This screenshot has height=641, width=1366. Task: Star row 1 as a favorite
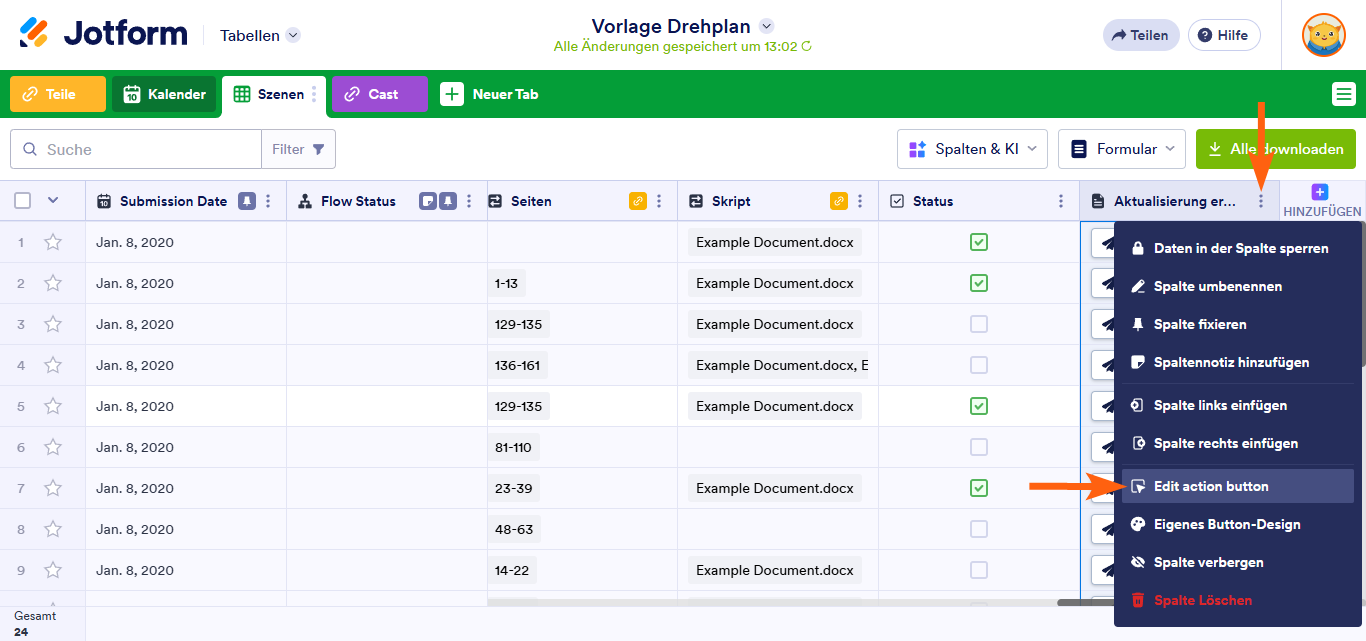(x=53, y=242)
